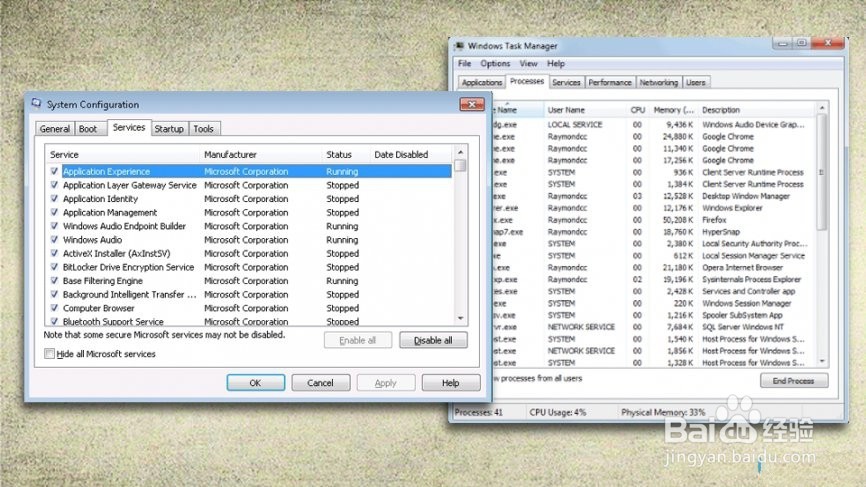The image size is (866, 487).
Task: Click Cancel in System Configuration
Action: tap(320, 383)
